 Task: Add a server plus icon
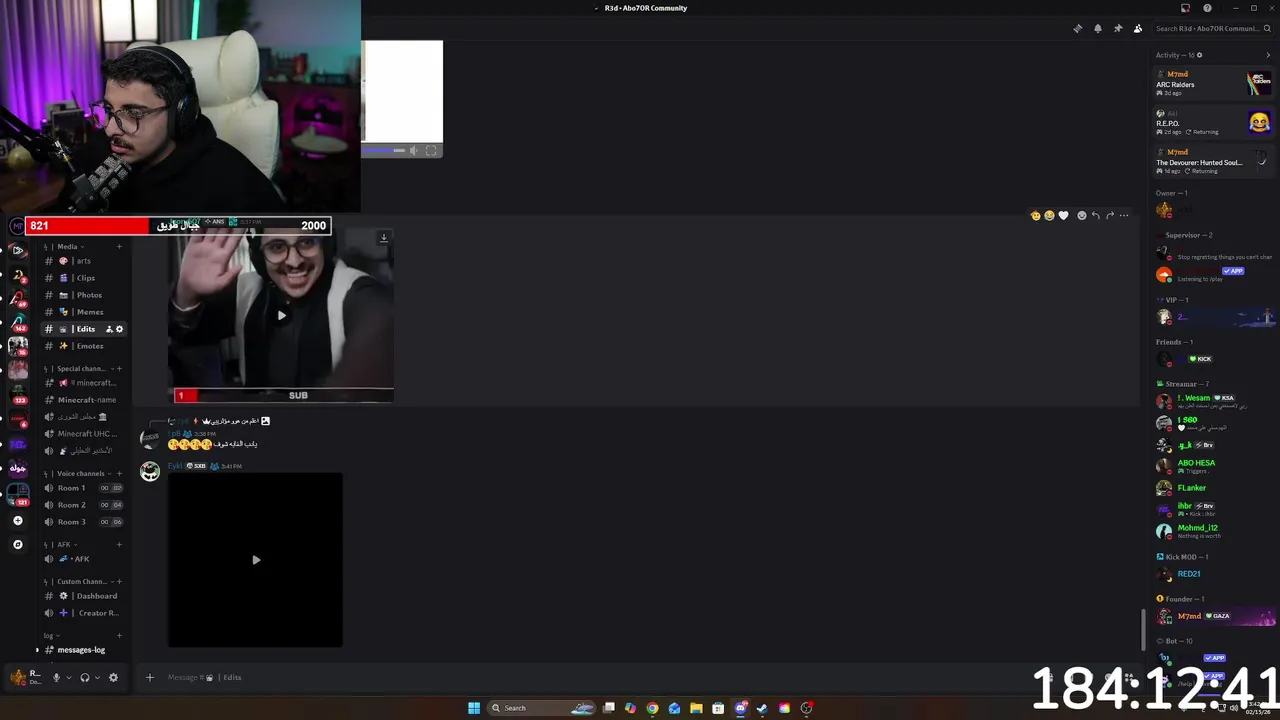[17, 521]
